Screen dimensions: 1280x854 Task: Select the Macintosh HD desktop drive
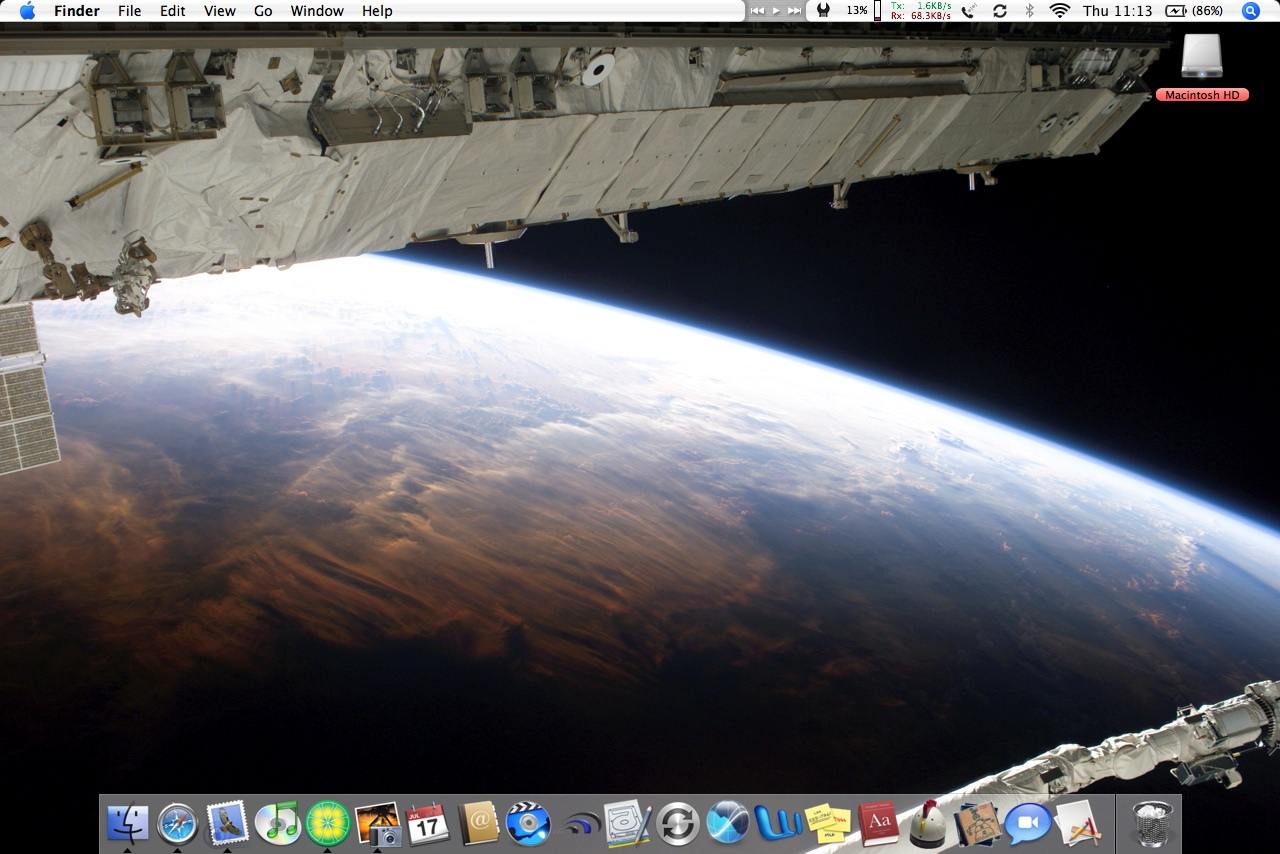click(1202, 66)
